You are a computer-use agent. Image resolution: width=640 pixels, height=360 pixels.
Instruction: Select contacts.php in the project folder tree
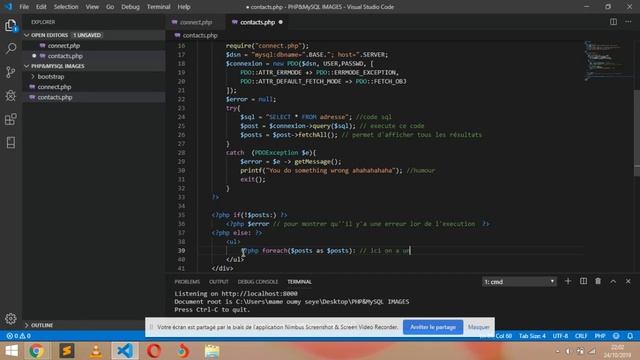tap(55, 97)
